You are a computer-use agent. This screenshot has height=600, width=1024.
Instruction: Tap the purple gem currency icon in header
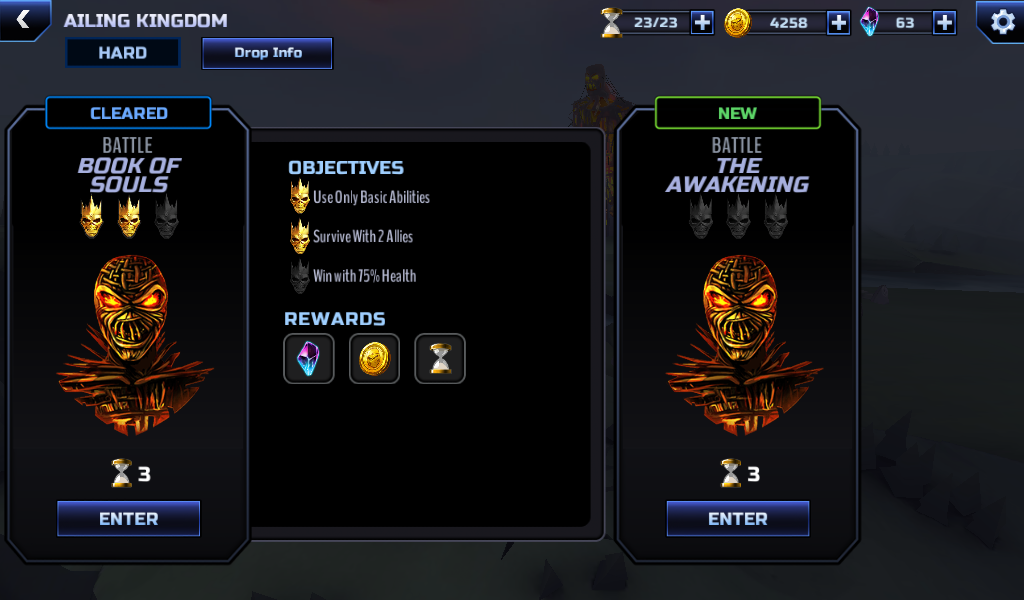click(869, 22)
